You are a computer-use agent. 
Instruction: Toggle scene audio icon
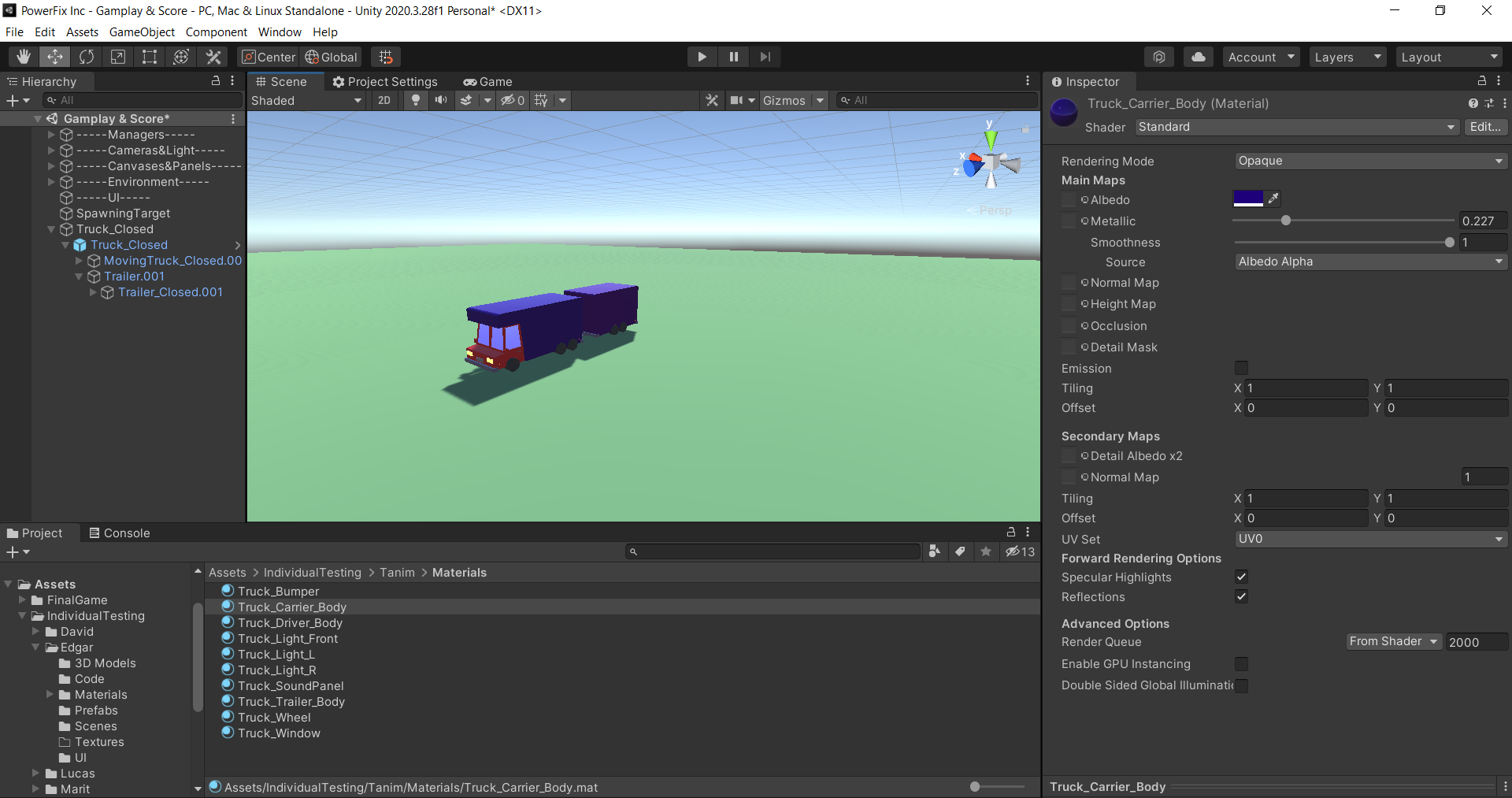click(x=441, y=100)
